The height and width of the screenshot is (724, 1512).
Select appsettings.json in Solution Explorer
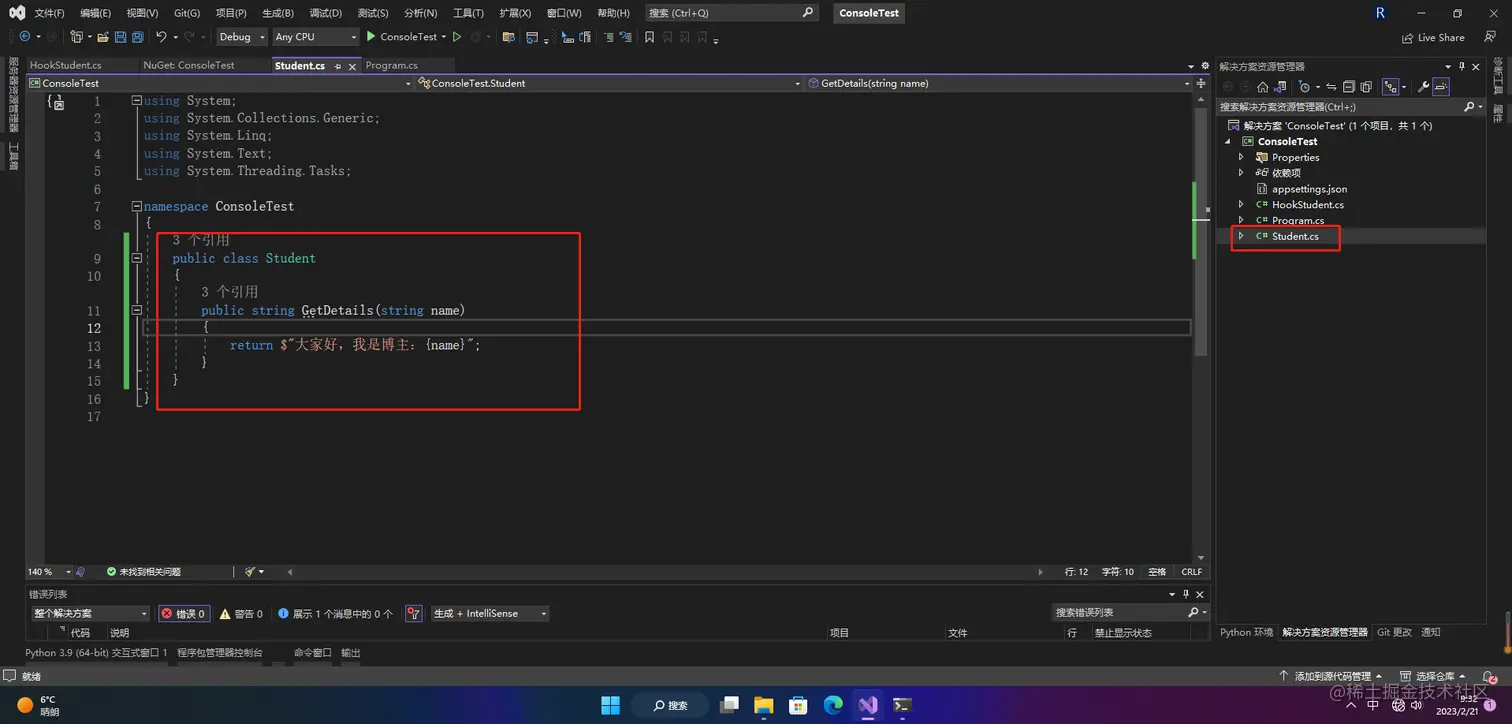1309,189
